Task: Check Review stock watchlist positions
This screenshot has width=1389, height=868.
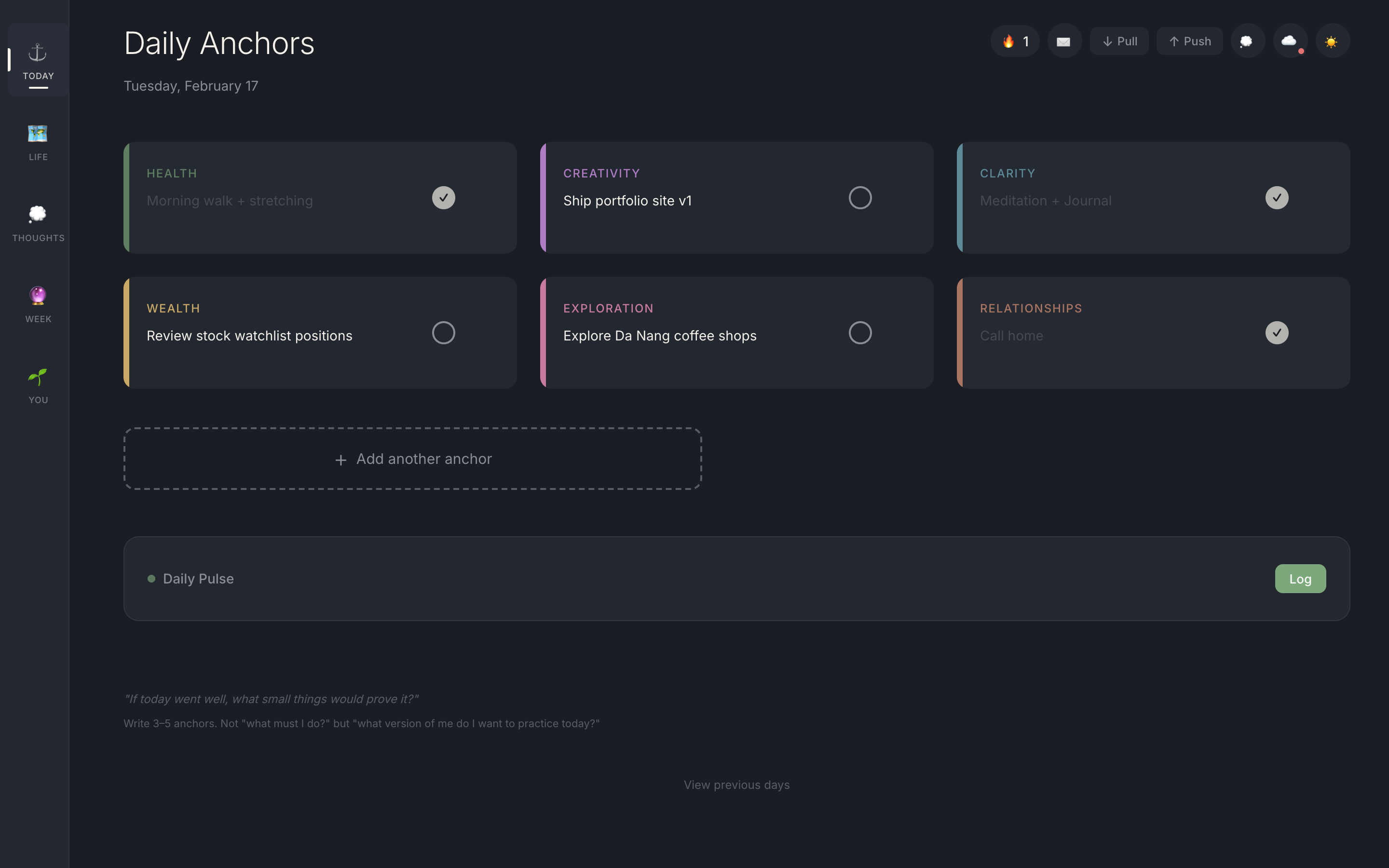Action: click(x=443, y=332)
